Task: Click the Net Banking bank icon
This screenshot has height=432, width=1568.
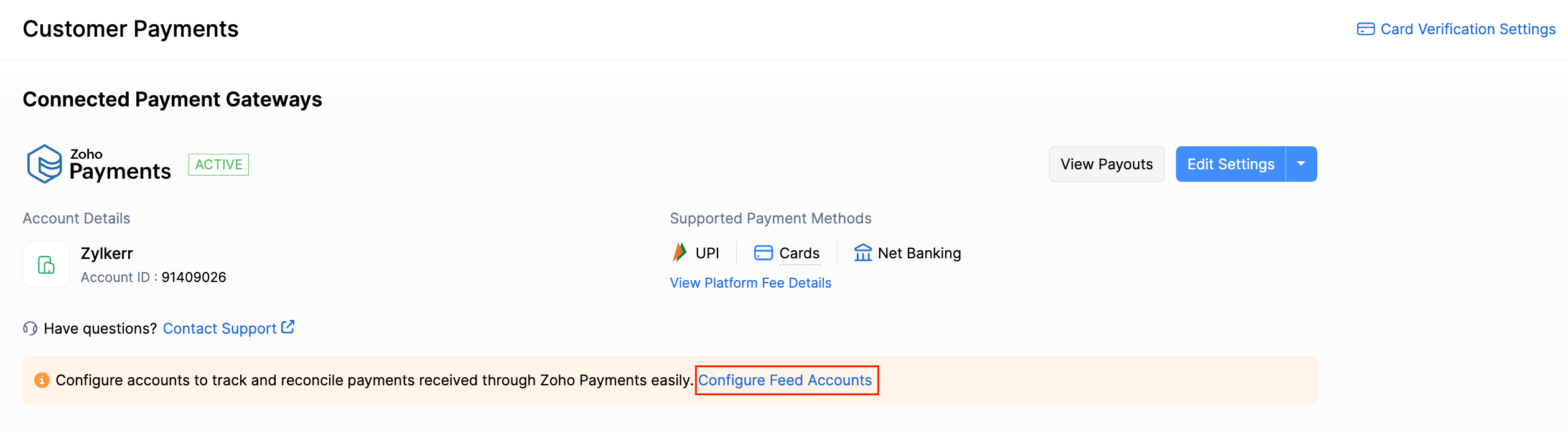Action: coord(863,253)
